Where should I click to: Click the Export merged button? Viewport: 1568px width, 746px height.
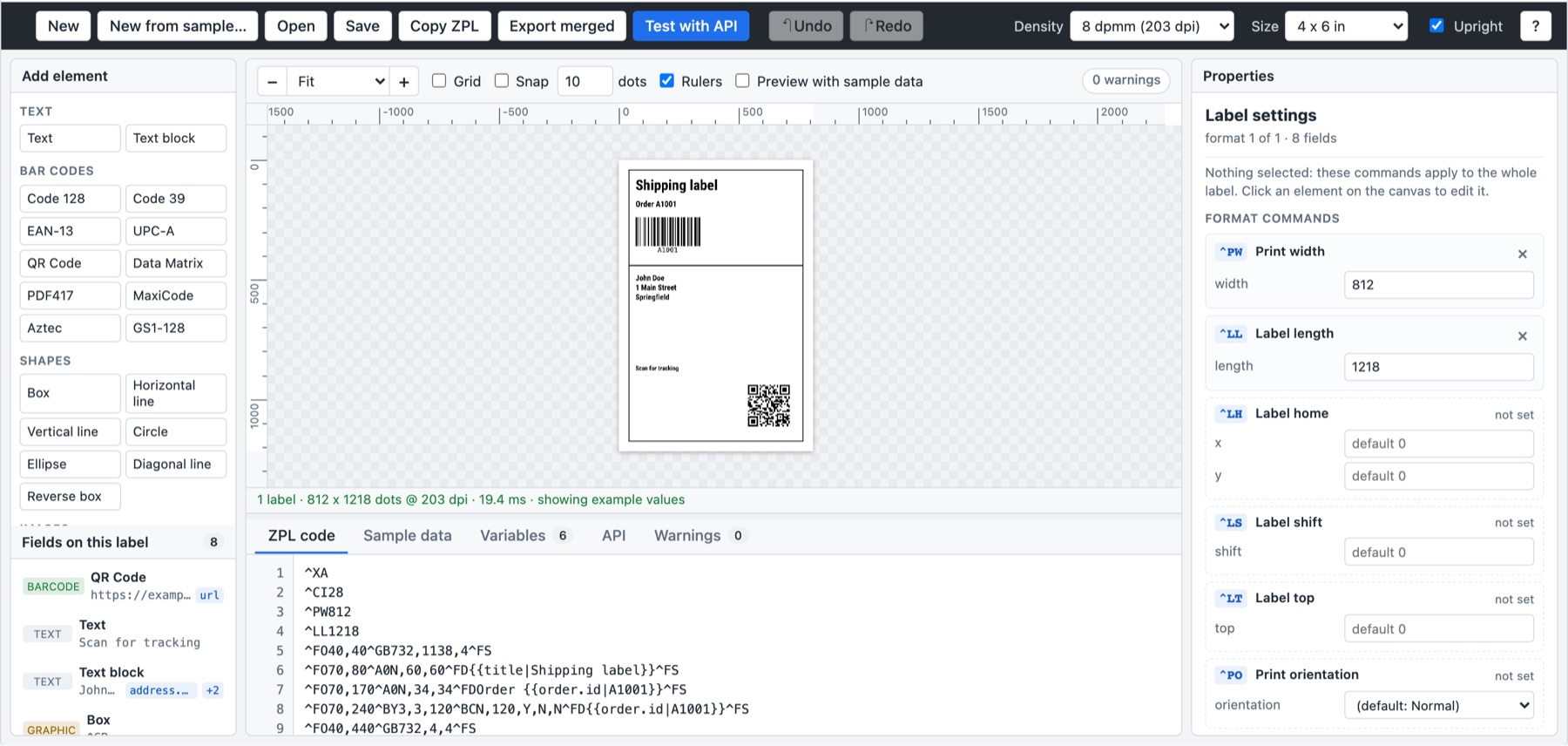tap(562, 26)
